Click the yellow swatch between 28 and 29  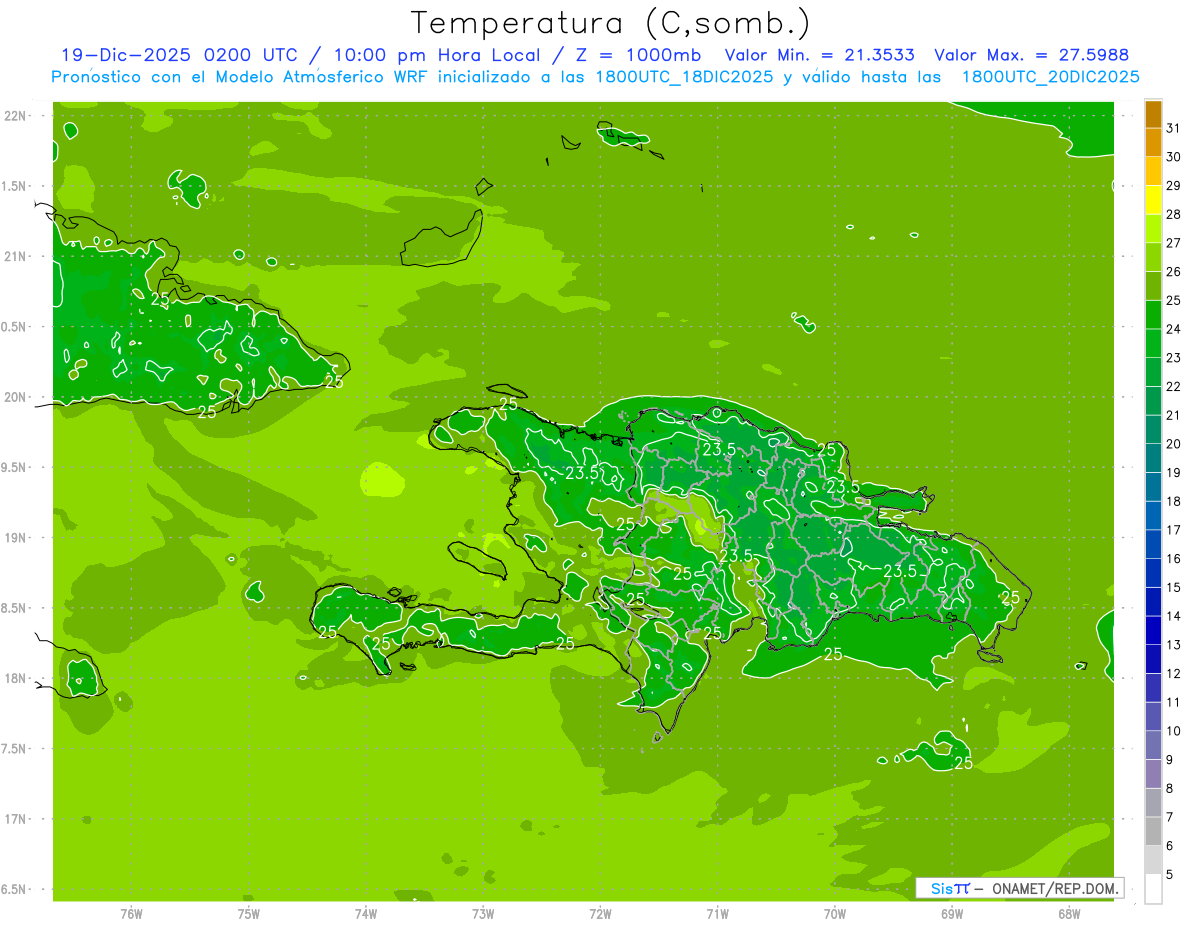pyautogui.click(x=1153, y=200)
